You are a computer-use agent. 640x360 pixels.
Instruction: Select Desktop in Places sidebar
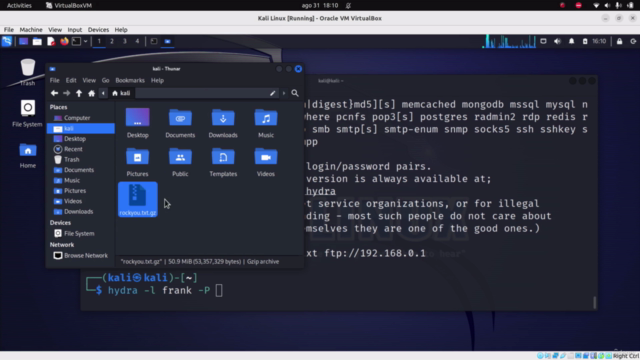pyautogui.click(x=81, y=139)
